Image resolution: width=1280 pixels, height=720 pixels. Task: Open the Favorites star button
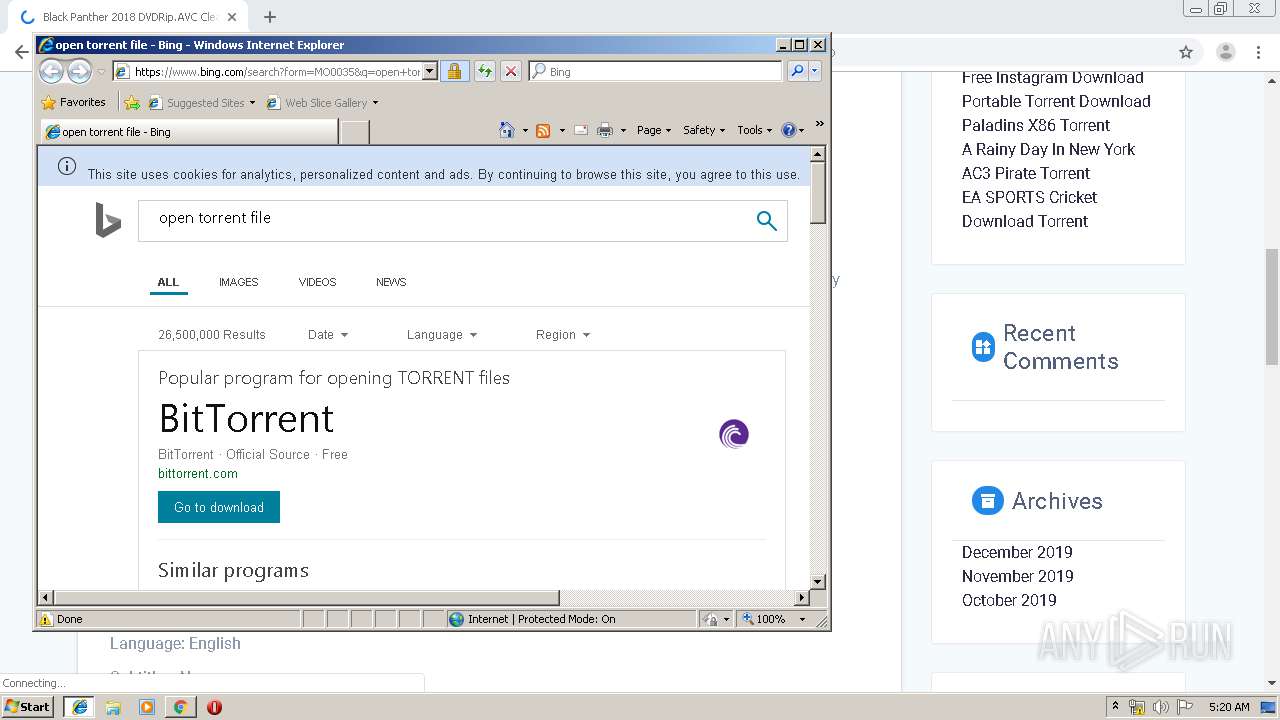pyautogui.click(x=73, y=102)
